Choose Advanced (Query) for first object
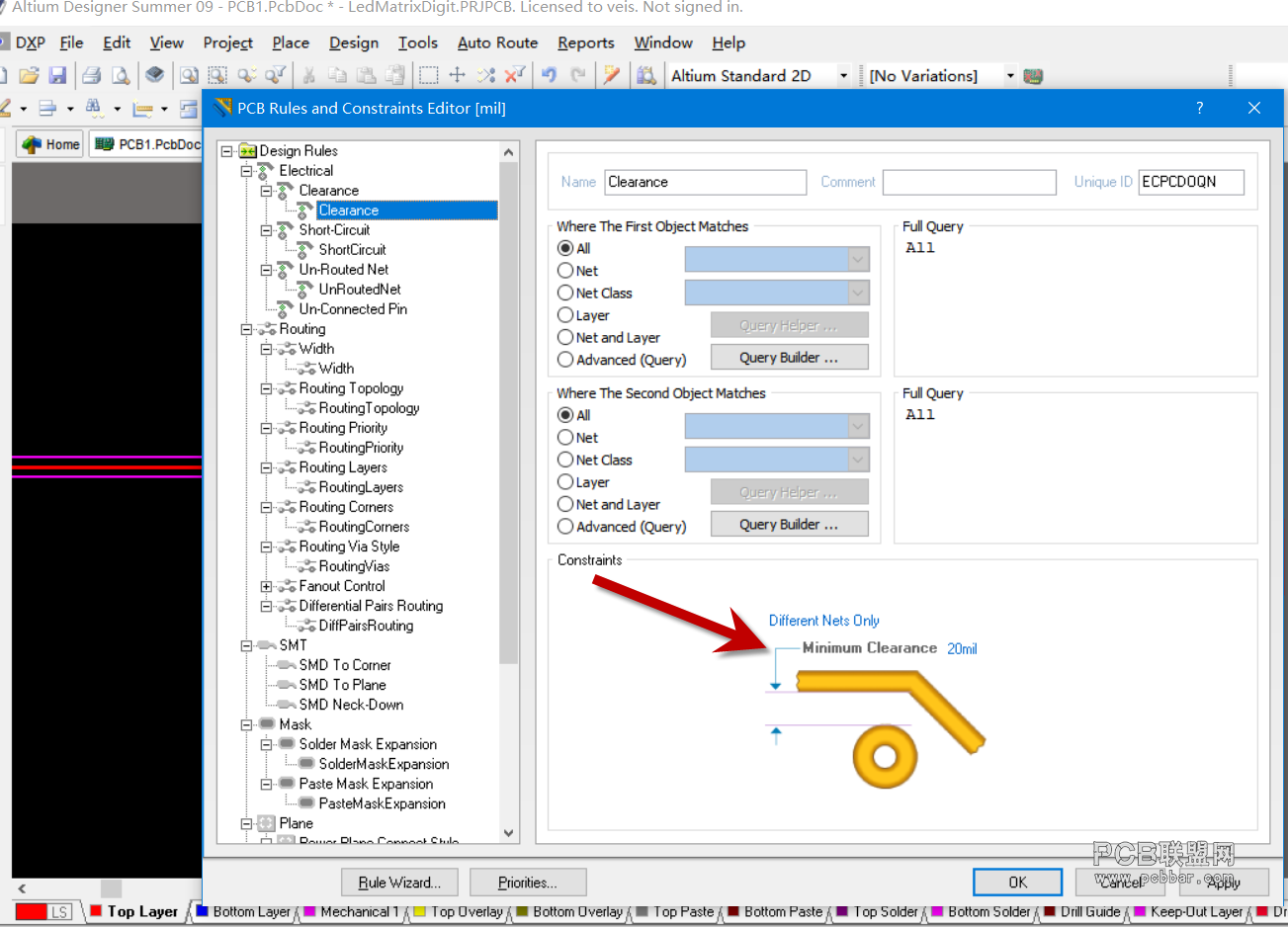The height and width of the screenshot is (927, 1288). tap(565, 360)
